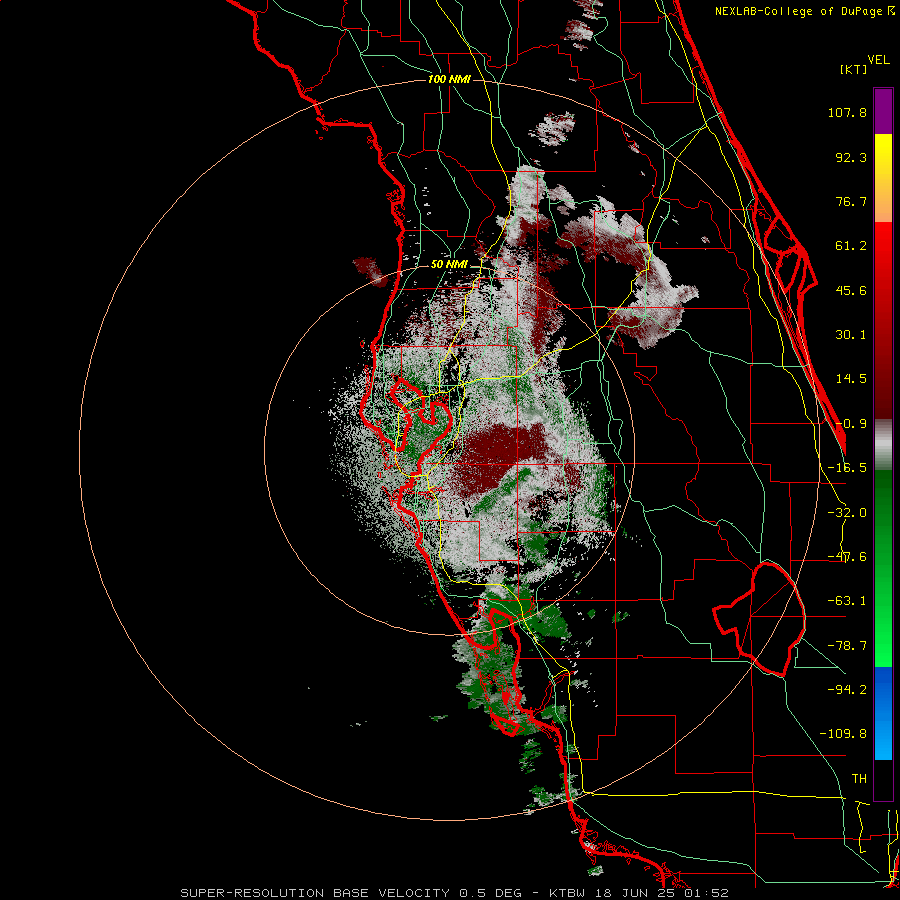Click the 50 NMI range ring label
This screenshot has width=900, height=900.
[449, 264]
